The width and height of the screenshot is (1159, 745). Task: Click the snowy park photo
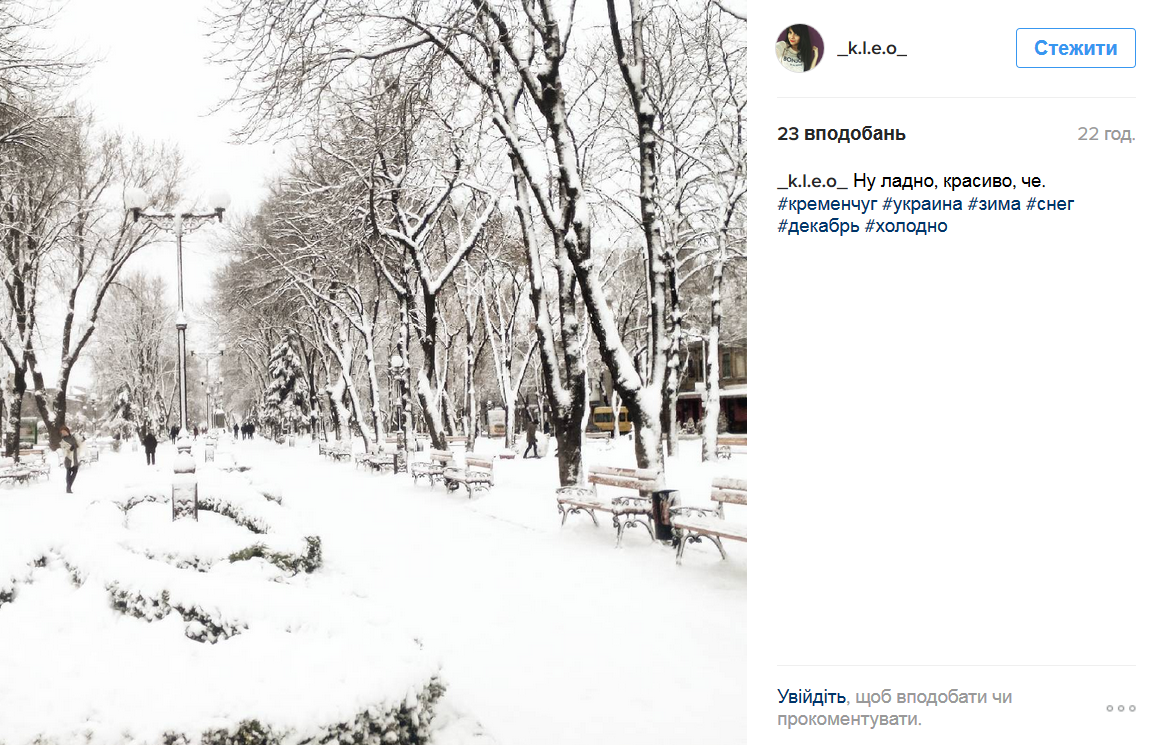point(373,372)
